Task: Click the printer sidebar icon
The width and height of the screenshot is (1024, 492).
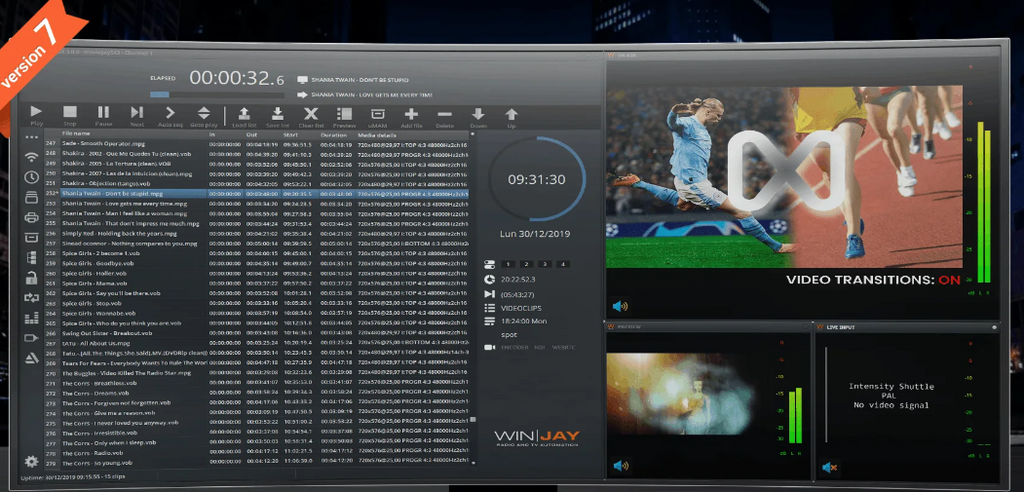Action: pos(31,218)
